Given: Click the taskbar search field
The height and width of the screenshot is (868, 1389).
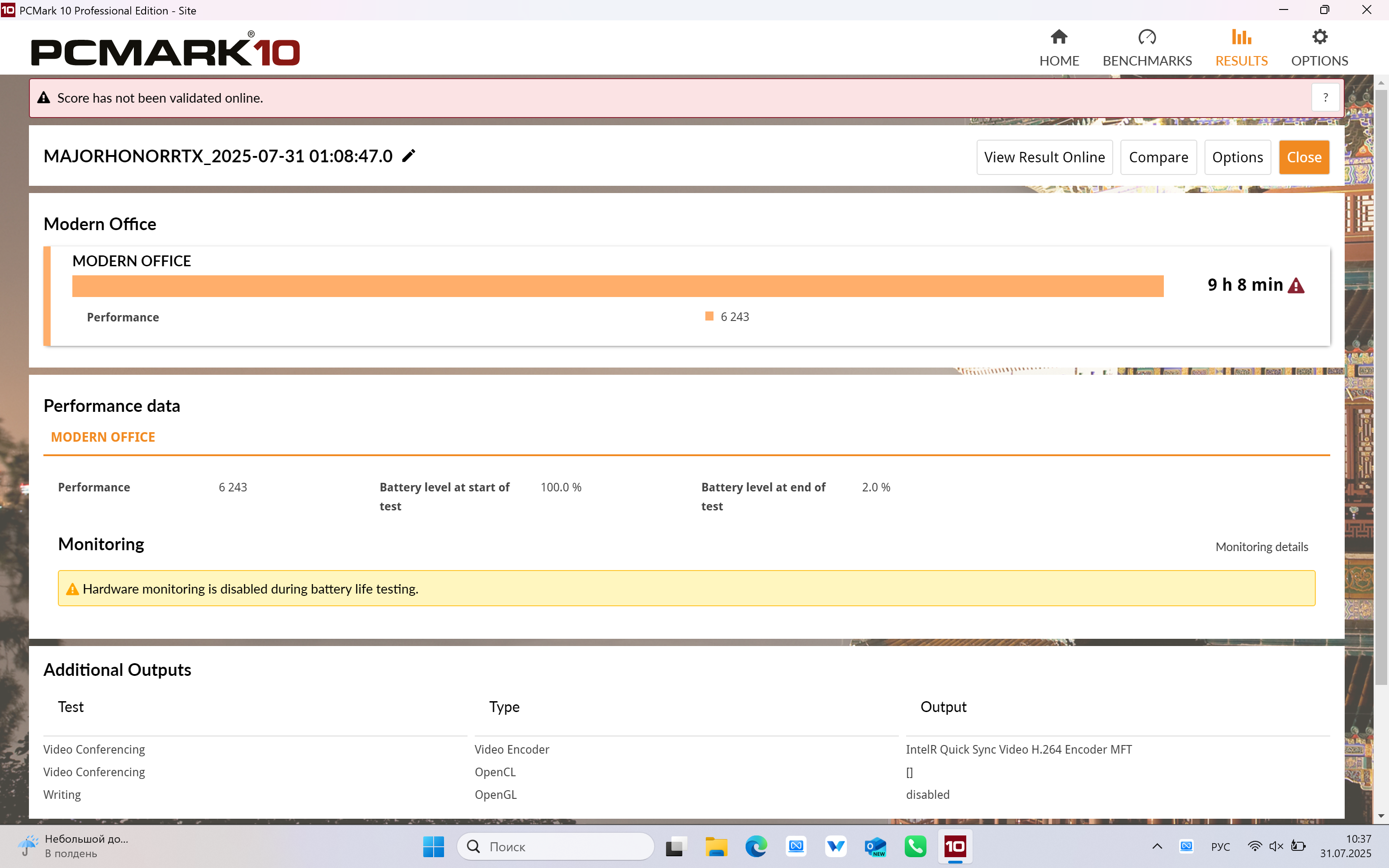Looking at the screenshot, I should (x=556, y=846).
